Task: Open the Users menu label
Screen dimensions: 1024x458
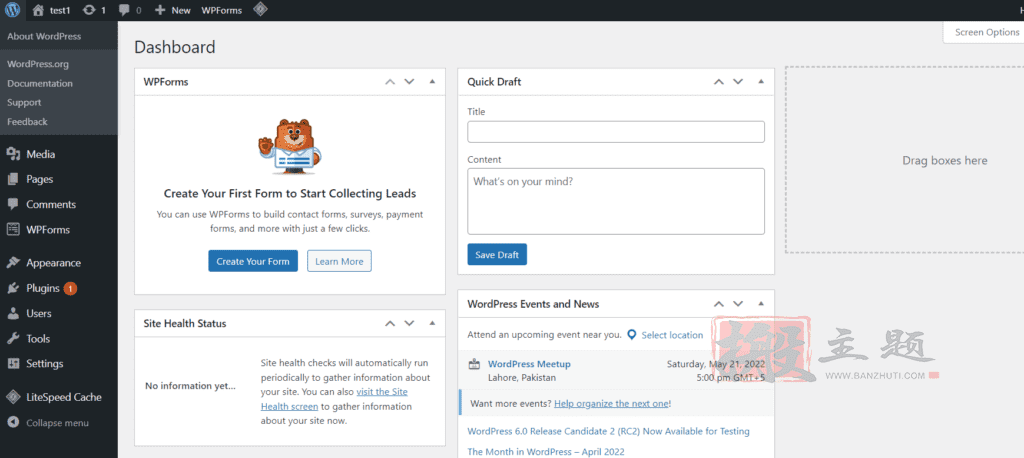Action: (39, 313)
